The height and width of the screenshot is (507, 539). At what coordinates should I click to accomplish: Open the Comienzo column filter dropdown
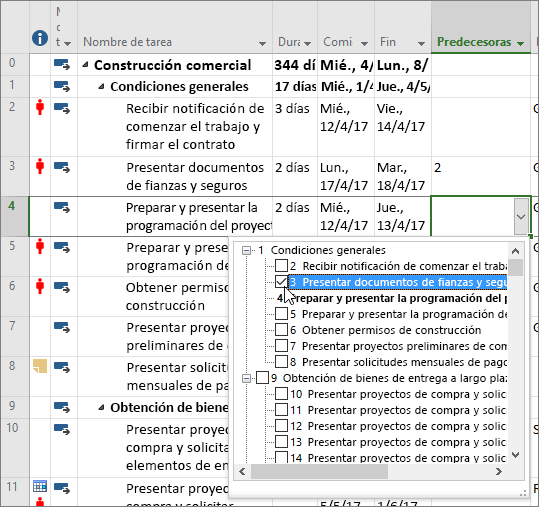tap(364, 43)
